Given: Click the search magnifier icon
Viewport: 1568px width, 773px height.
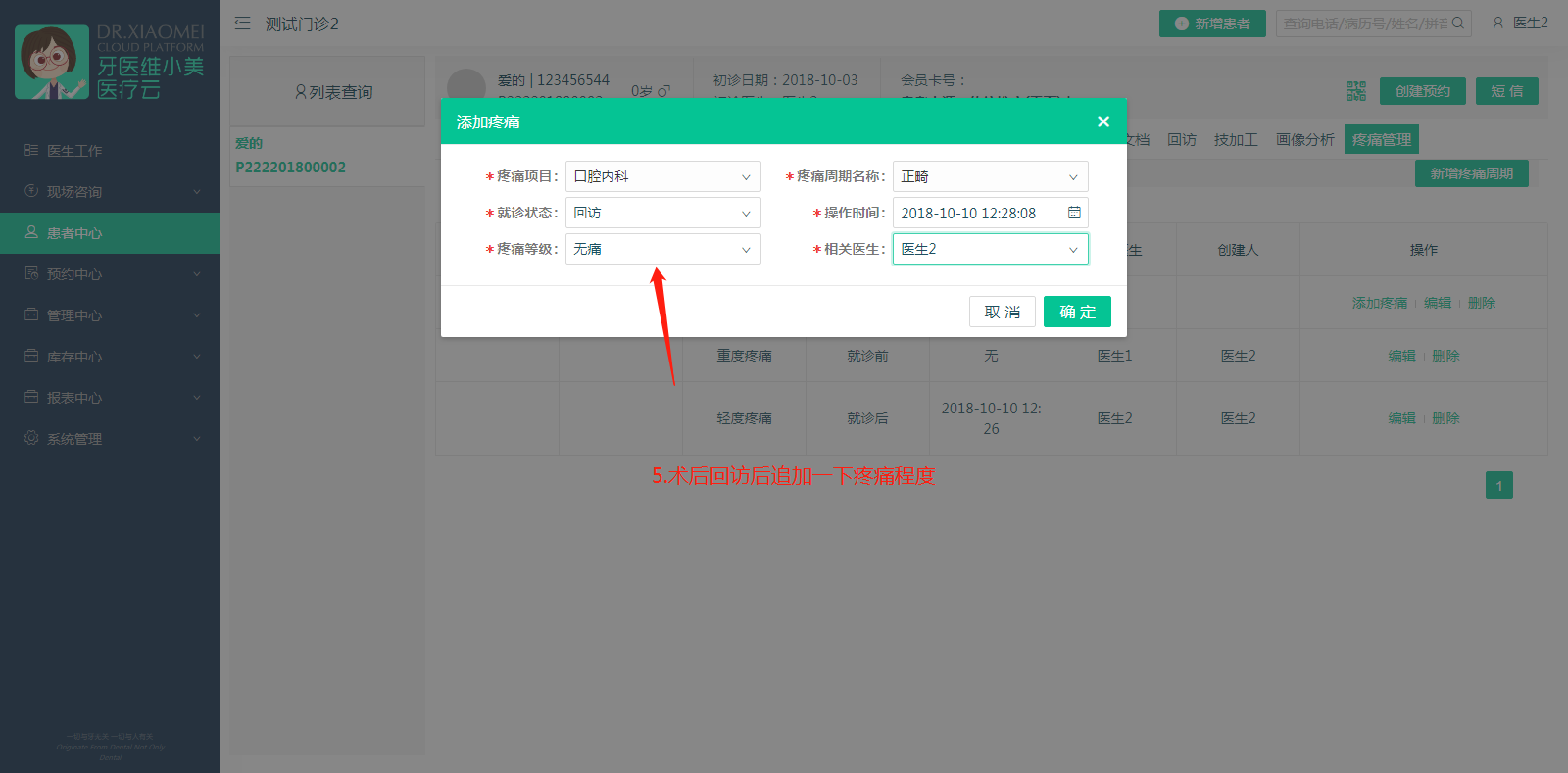Looking at the screenshot, I should coord(1458,24).
